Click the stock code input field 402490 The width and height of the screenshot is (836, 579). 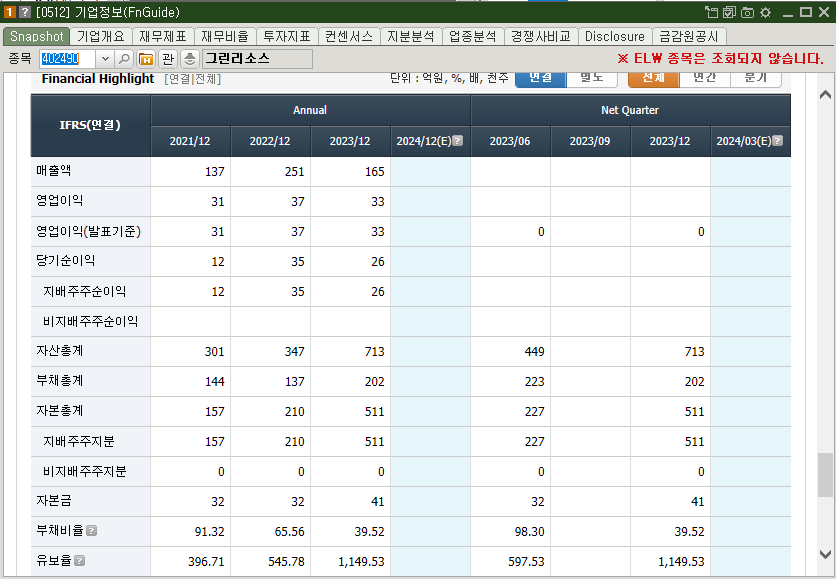coord(68,59)
